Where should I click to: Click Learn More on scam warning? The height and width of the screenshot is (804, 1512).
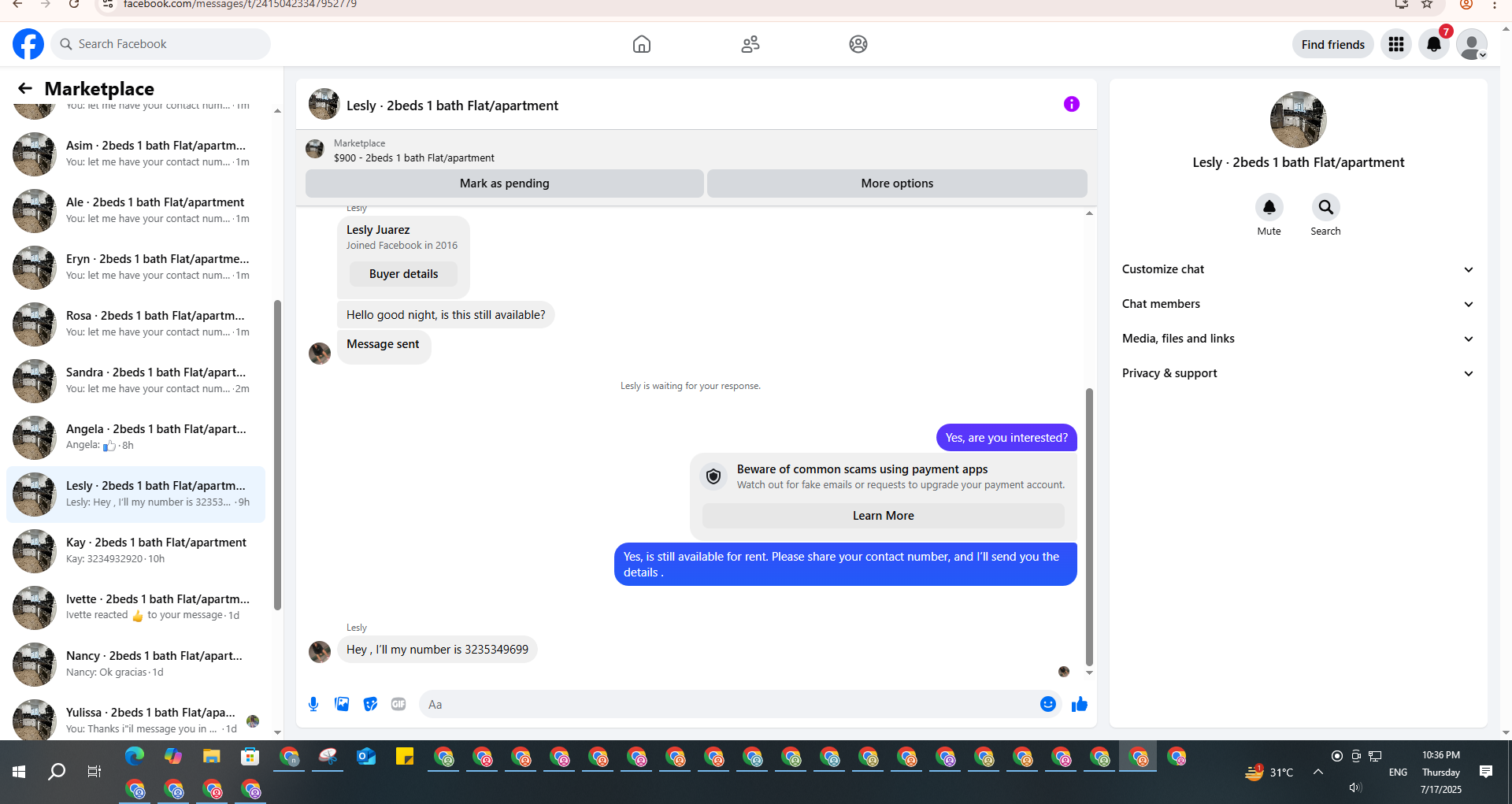[x=883, y=516]
